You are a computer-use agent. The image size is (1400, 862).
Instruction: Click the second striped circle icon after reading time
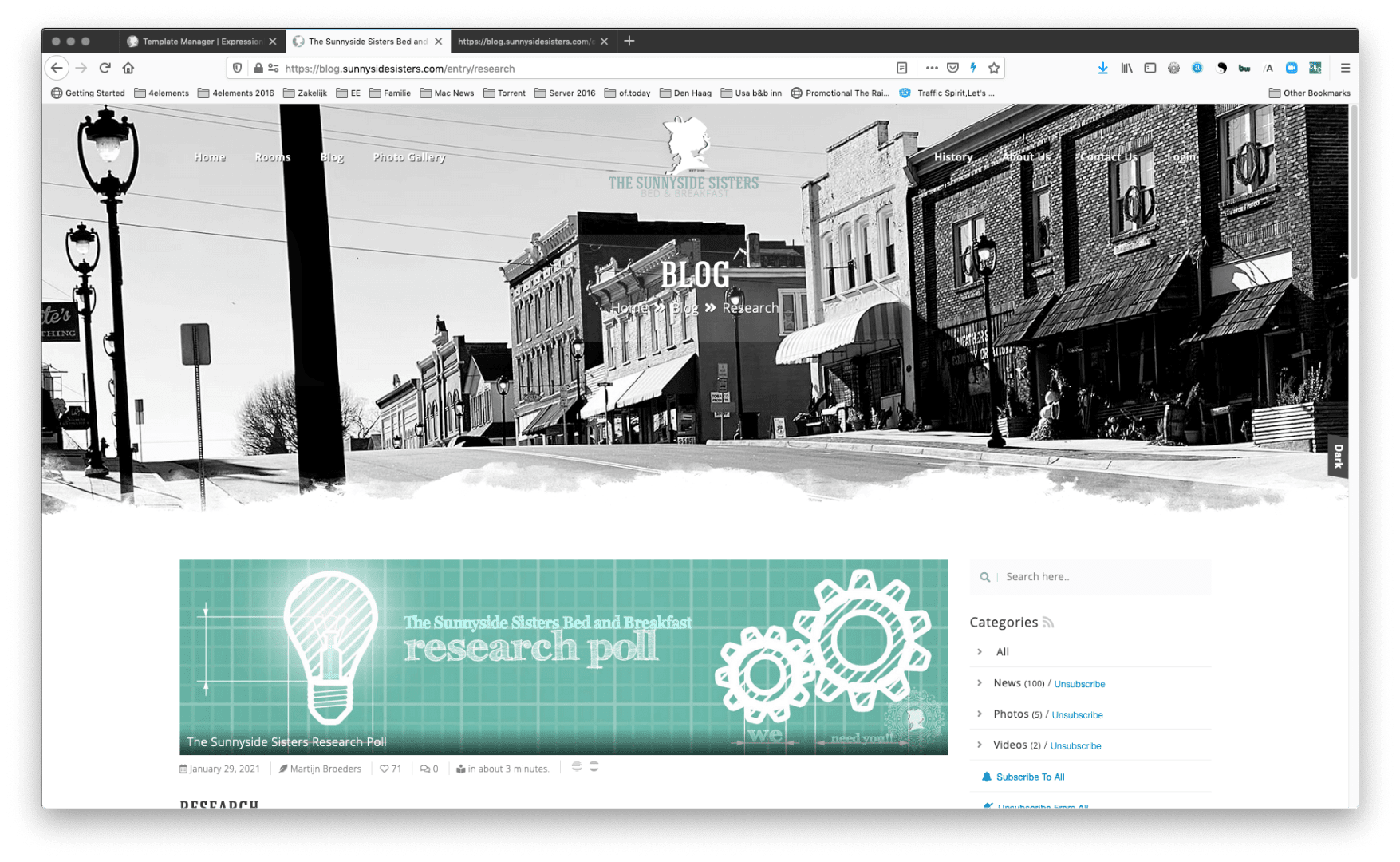[x=594, y=766]
